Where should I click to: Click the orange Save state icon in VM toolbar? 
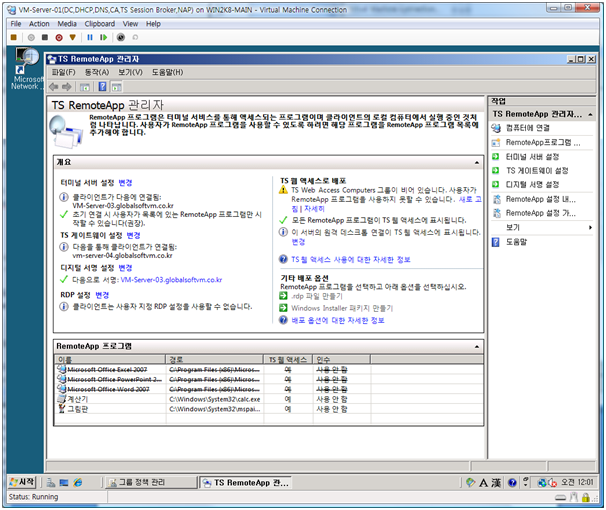[72, 37]
